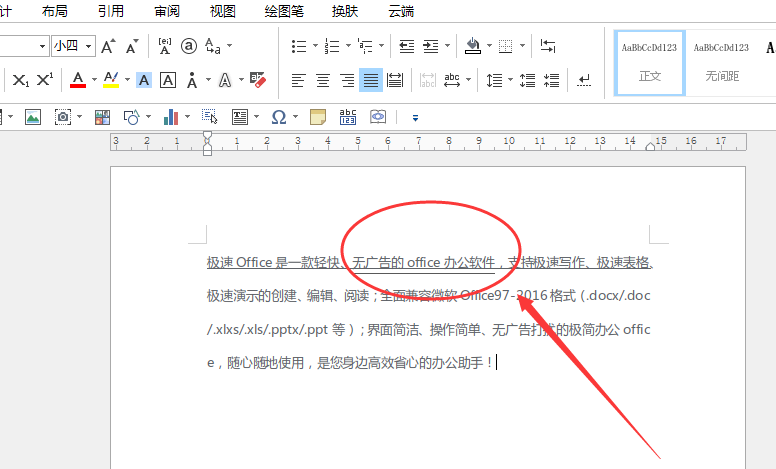Open reading view eye icon
The height and width of the screenshot is (469, 776).
point(378,117)
